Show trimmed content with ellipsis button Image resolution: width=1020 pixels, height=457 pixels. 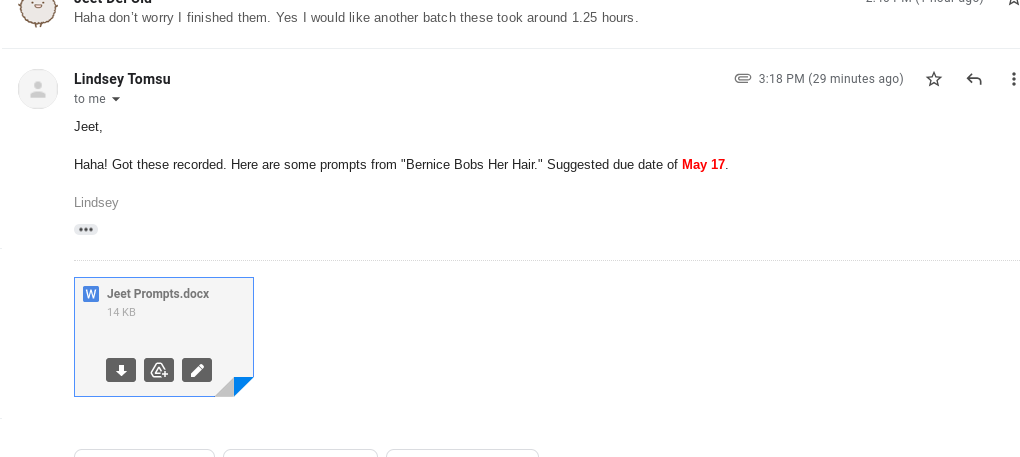[86, 229]
